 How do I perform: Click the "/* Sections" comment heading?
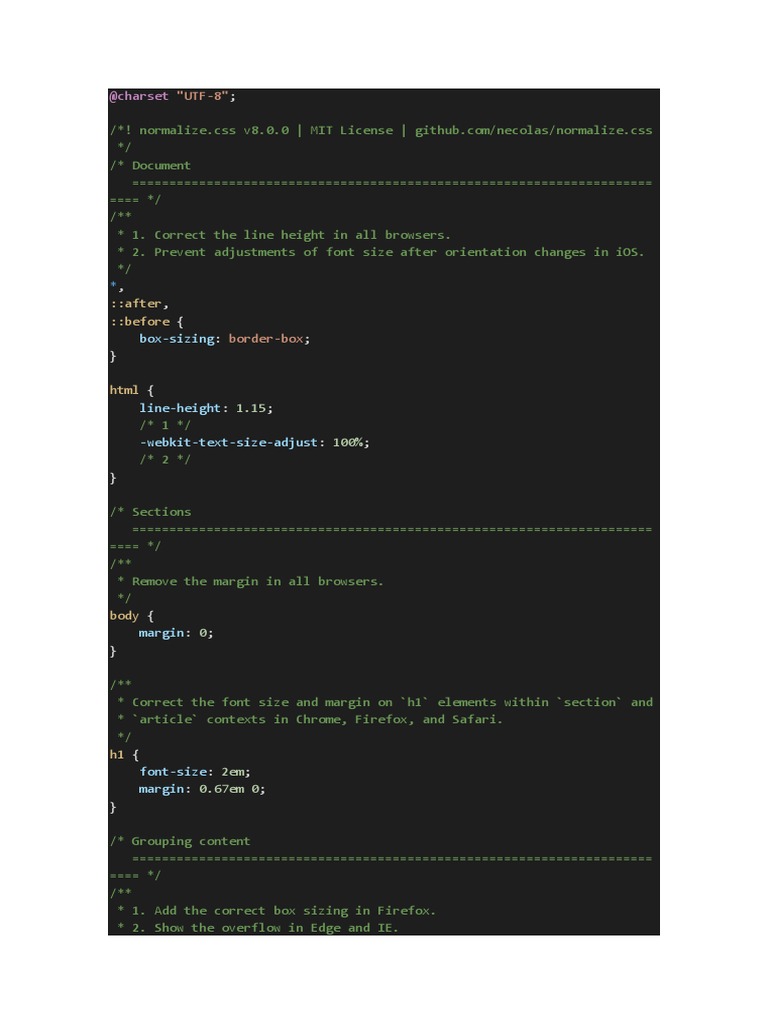[150, 512]
